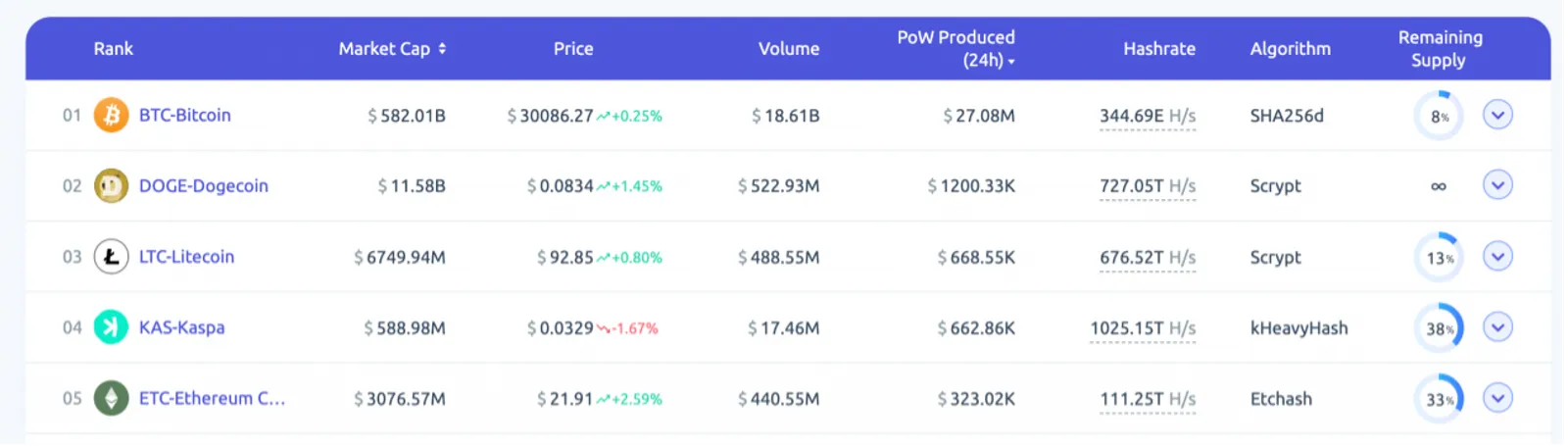This screenshot has height=448, width=1568.
Task: Click Kaspa market cap $588.98M
Action: pyautogui.click(x=405, y=328)
